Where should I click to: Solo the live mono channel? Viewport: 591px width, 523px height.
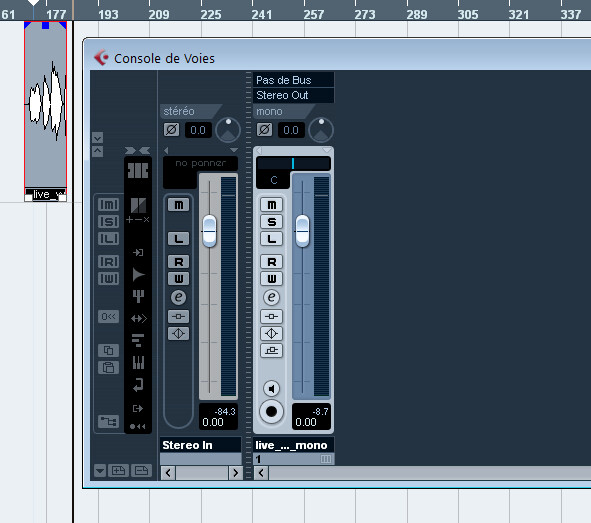[x=271, y=222]
